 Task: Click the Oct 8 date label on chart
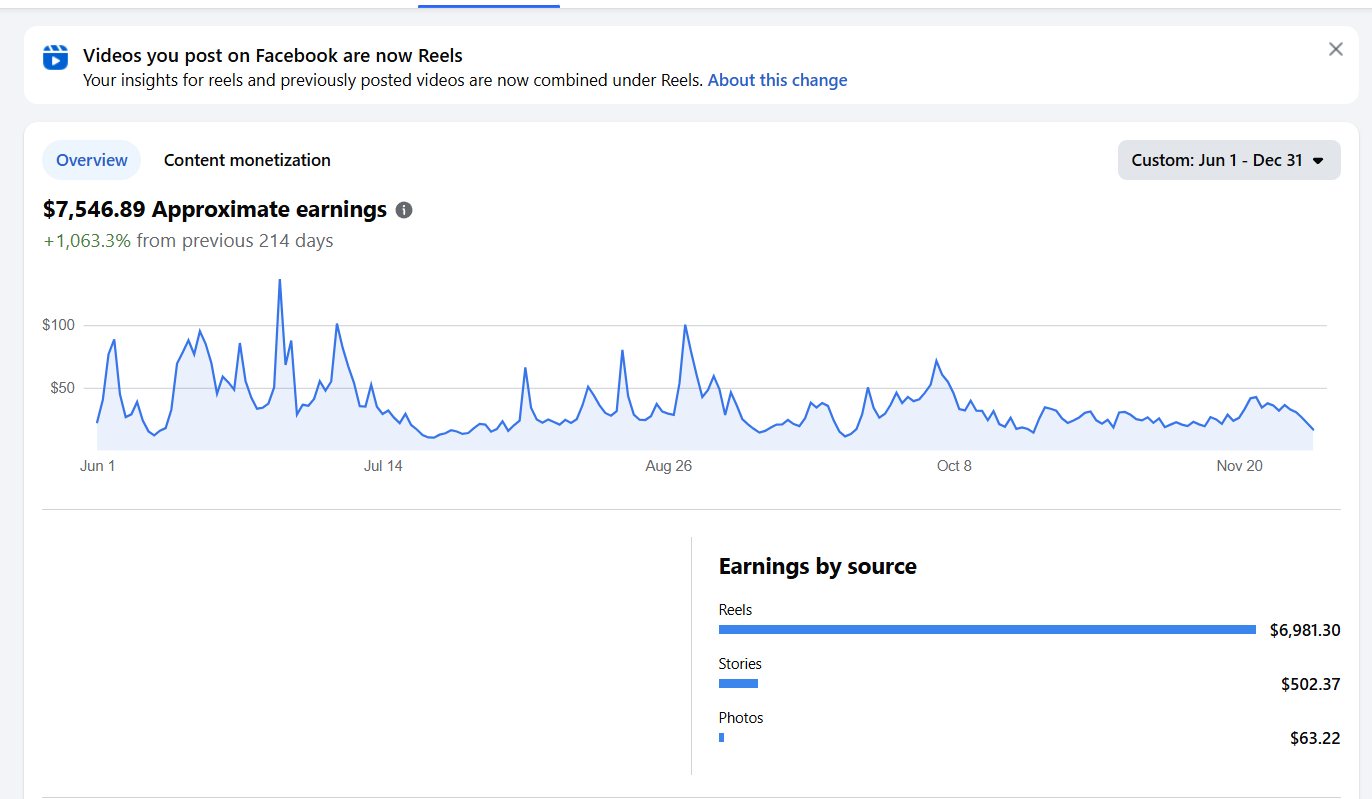[954, 466]
